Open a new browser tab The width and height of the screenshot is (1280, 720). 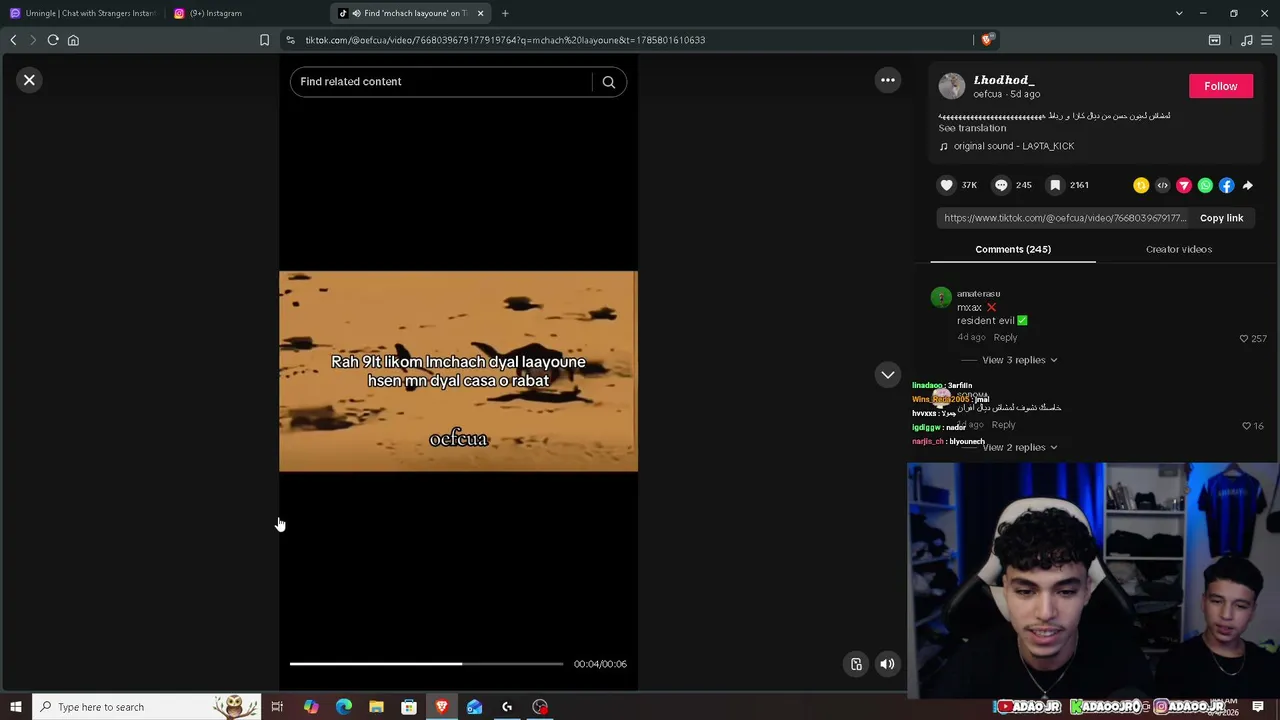pos(505,13)
